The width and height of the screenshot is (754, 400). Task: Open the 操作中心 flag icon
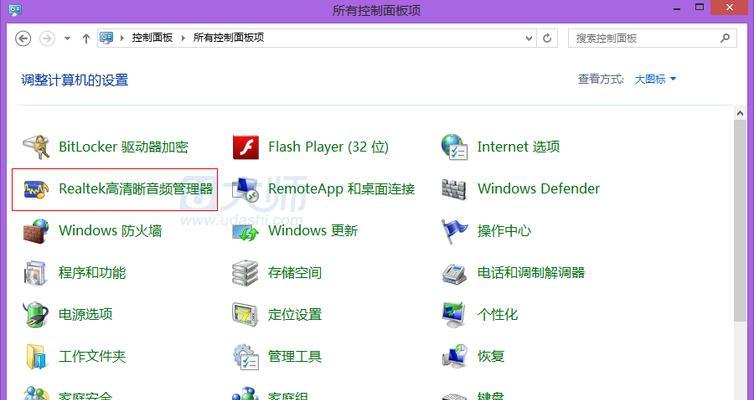pyautogui.click(x=454, y=231)
